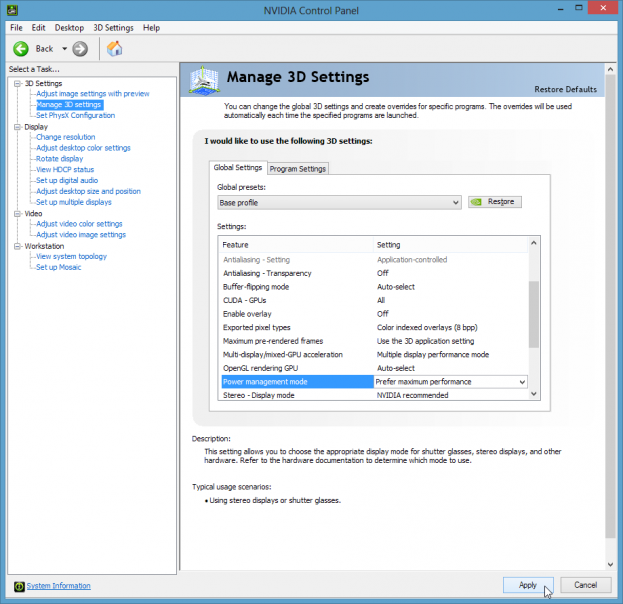Open Adjust video color settings
This screenshot has width=623, height=604.
point(79,224)
